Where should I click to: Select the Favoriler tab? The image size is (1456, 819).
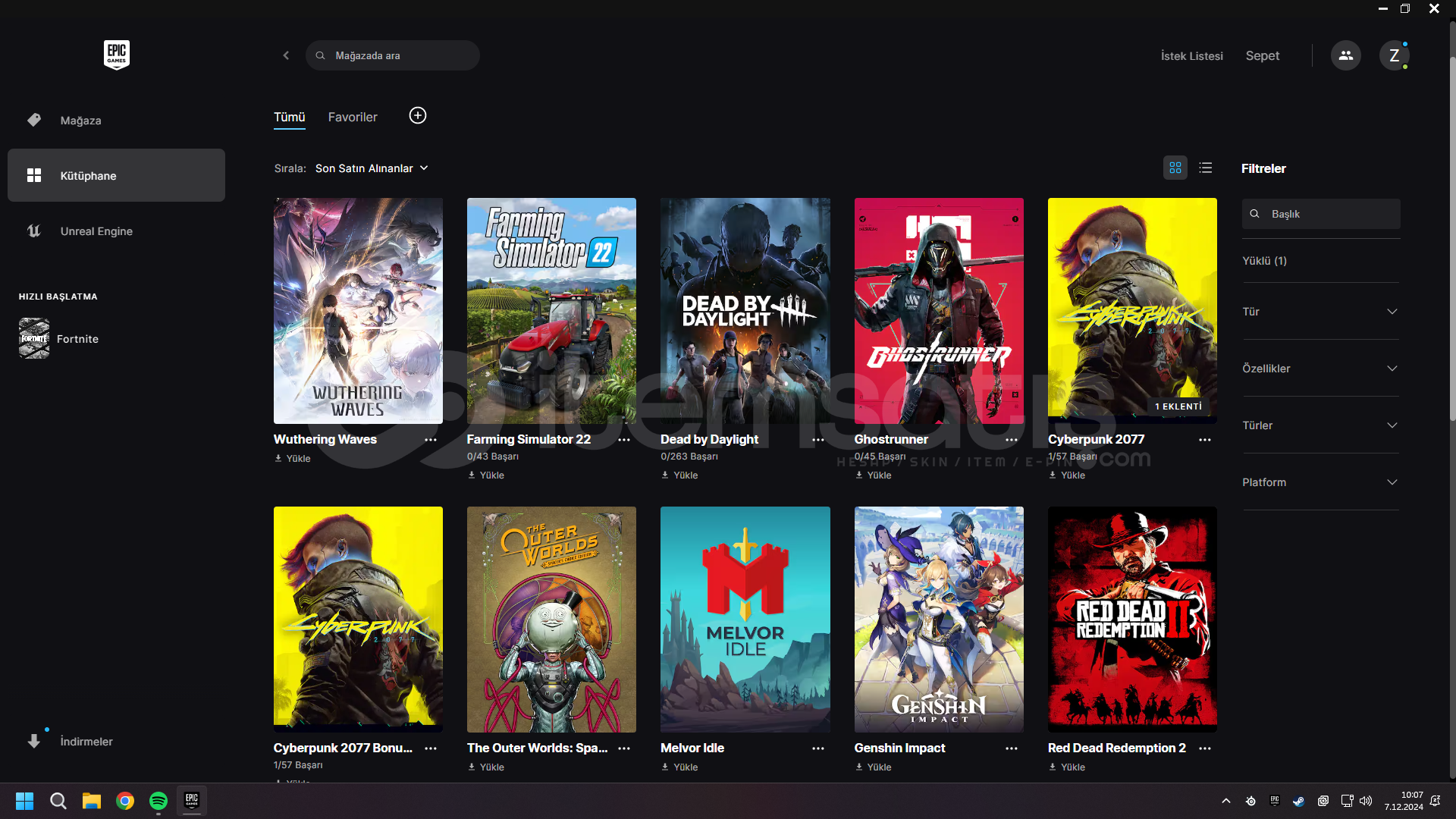point(353,117)
